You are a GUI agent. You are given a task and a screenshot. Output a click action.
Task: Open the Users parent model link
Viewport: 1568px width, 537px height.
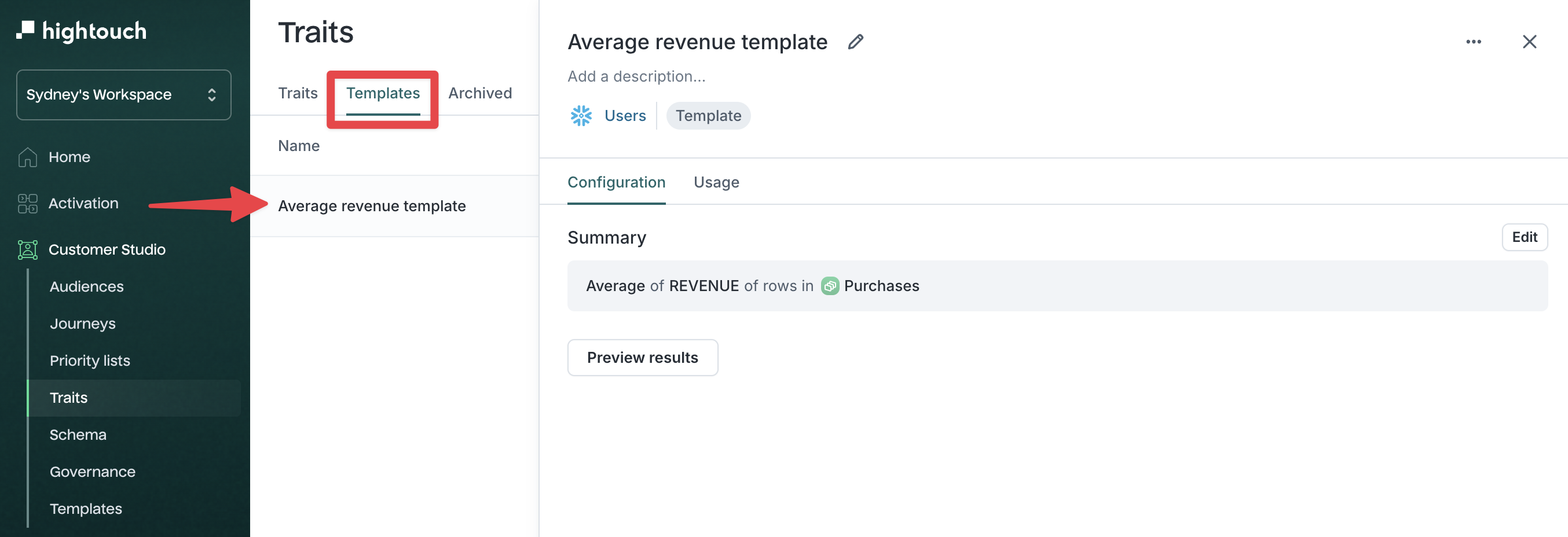[x=625, y=116]
